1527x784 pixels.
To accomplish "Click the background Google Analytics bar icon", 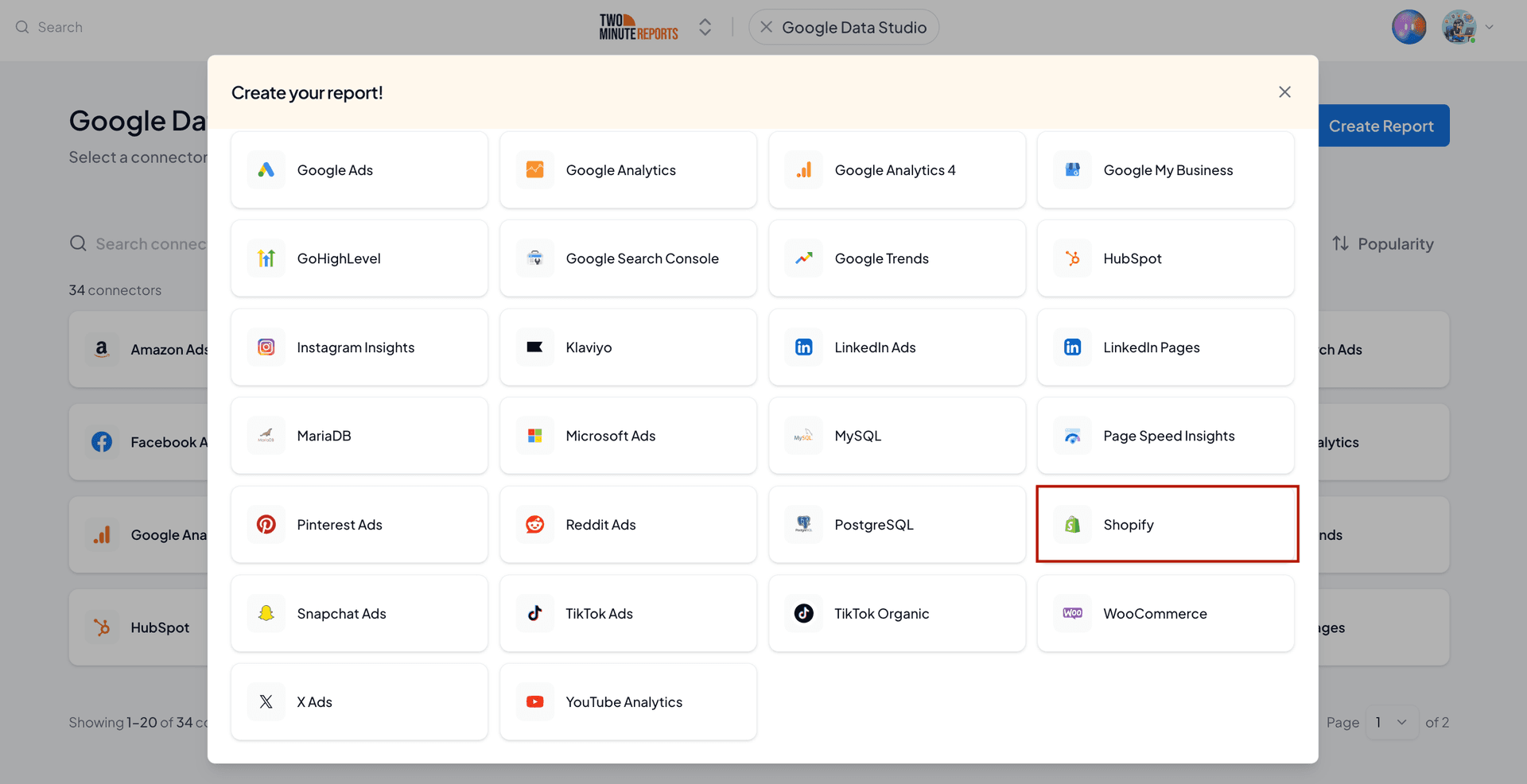I will click(102, 535).
